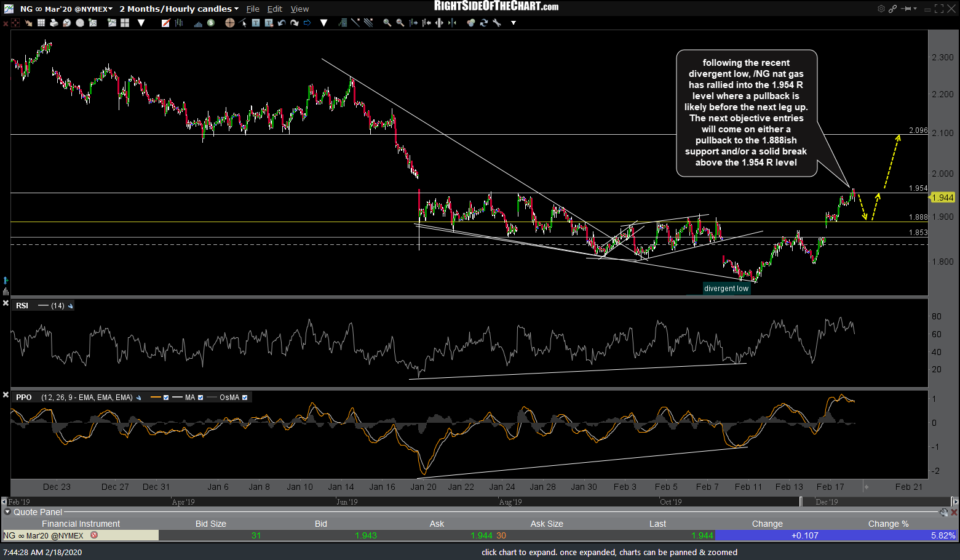Select the NG Mar'20 @NYMEX quote row
This screenshot has height=560, width=960.
(x=45, y=535)
